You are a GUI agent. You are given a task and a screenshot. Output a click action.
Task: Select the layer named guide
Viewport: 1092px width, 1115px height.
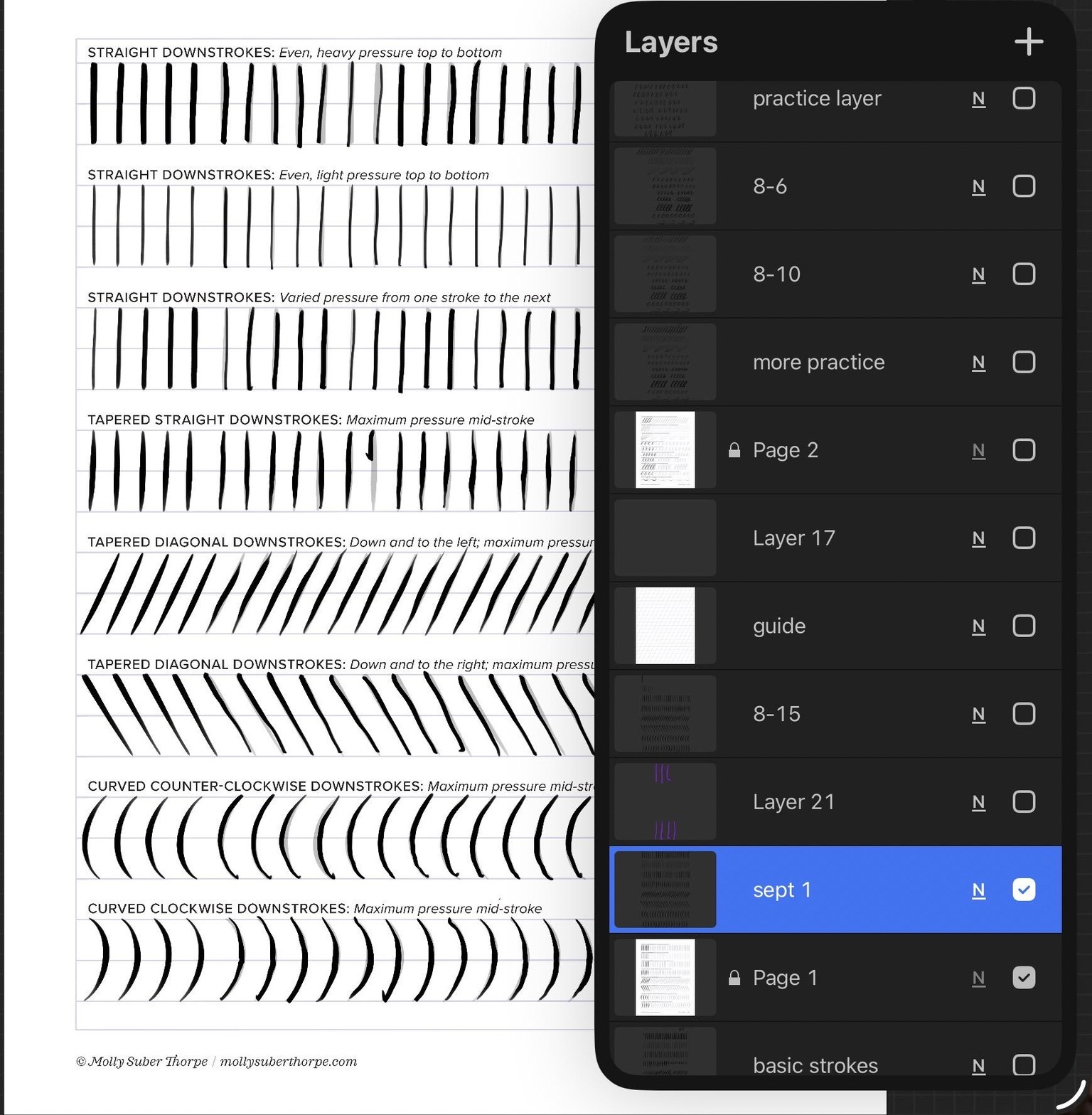click(x=779, y=626)
